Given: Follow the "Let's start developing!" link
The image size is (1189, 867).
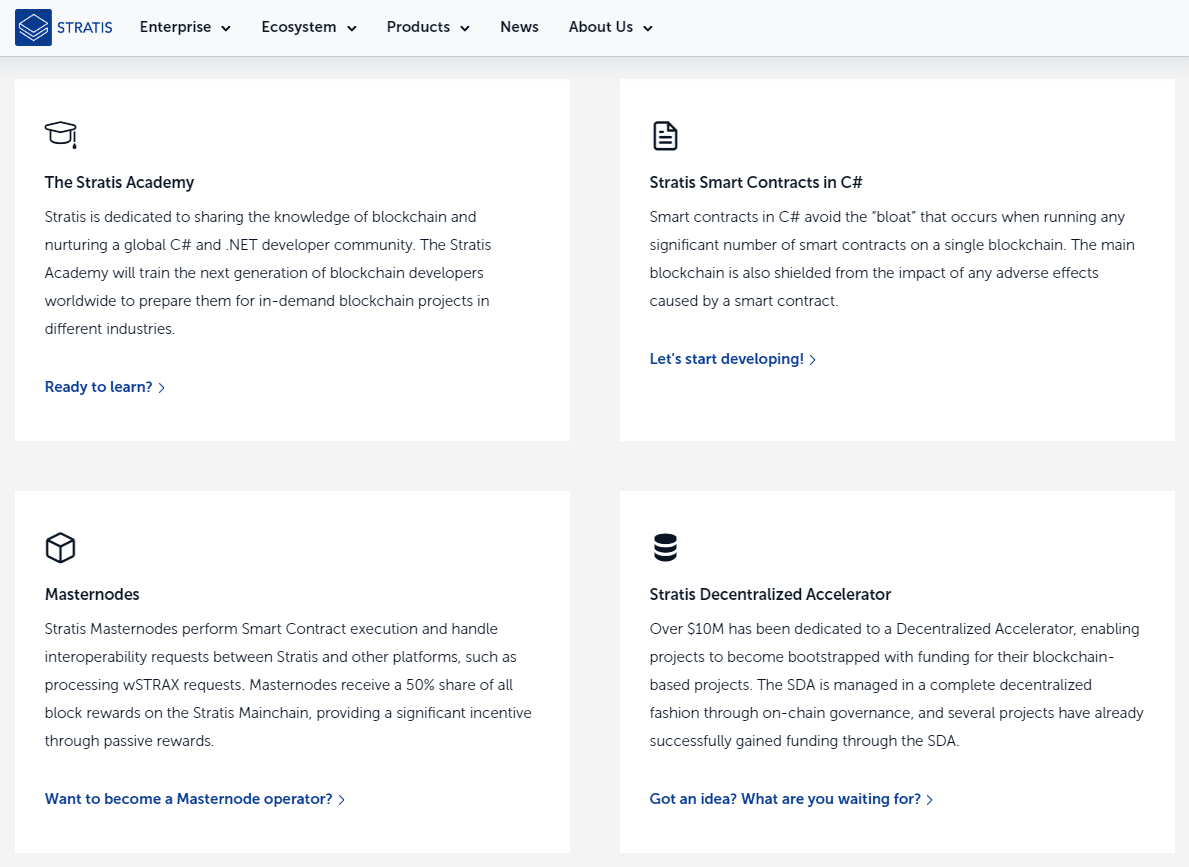Looking at the screenshot, I should (x=727, y=359).
